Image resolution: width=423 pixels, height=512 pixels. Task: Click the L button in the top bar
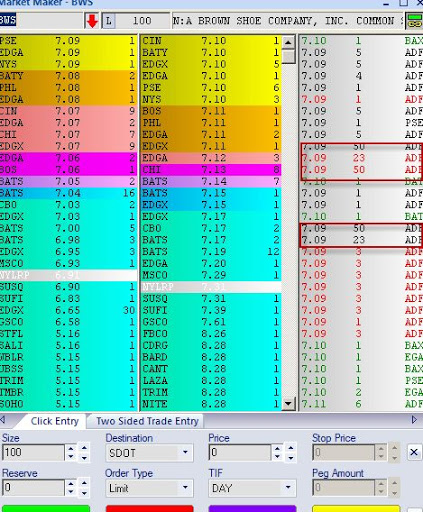109,21
